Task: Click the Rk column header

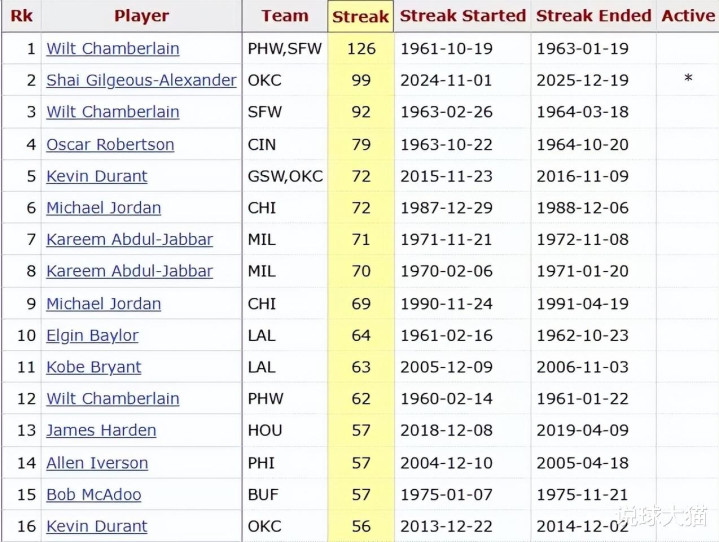Action: point(20,16)
